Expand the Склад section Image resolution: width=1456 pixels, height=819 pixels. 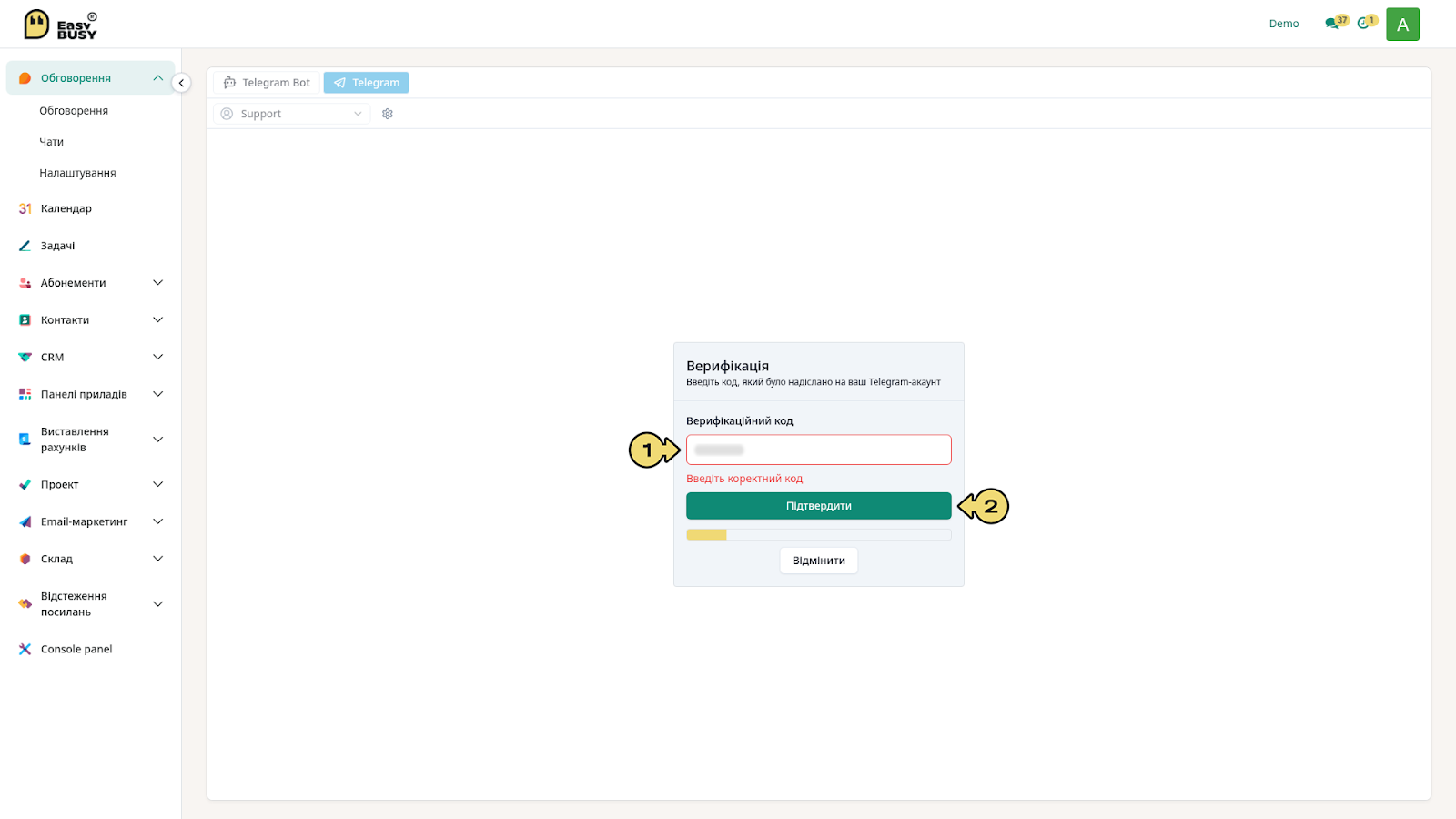tap(157, 560)
